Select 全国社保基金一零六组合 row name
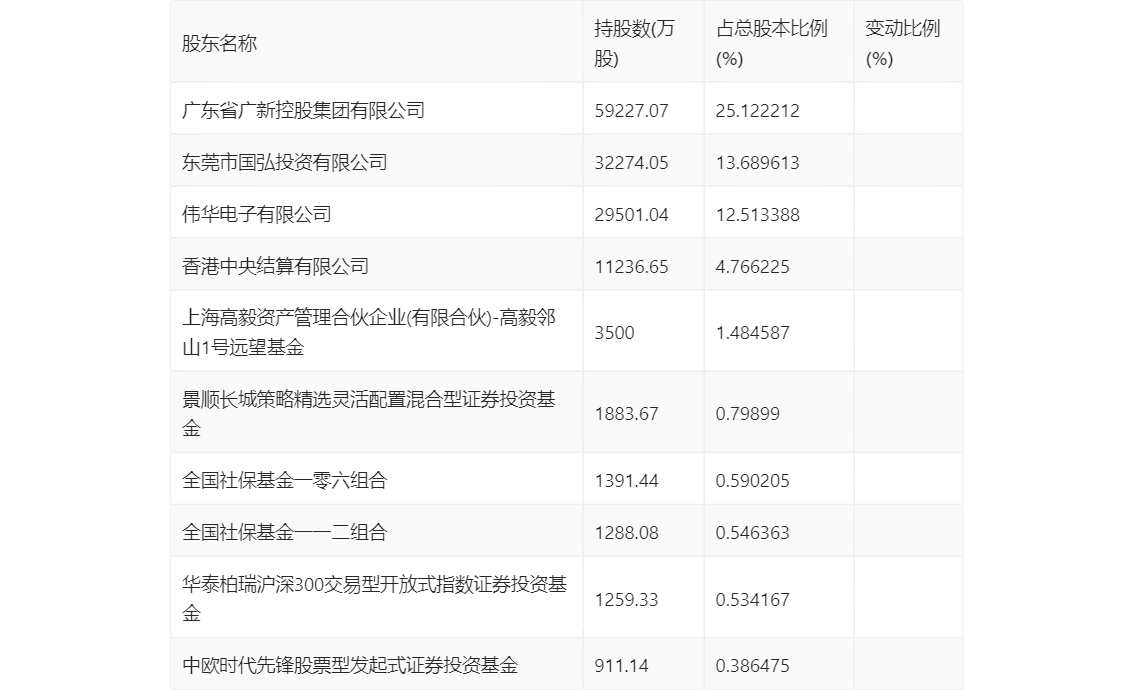The image size is (1134, 690). click(284, 481)
